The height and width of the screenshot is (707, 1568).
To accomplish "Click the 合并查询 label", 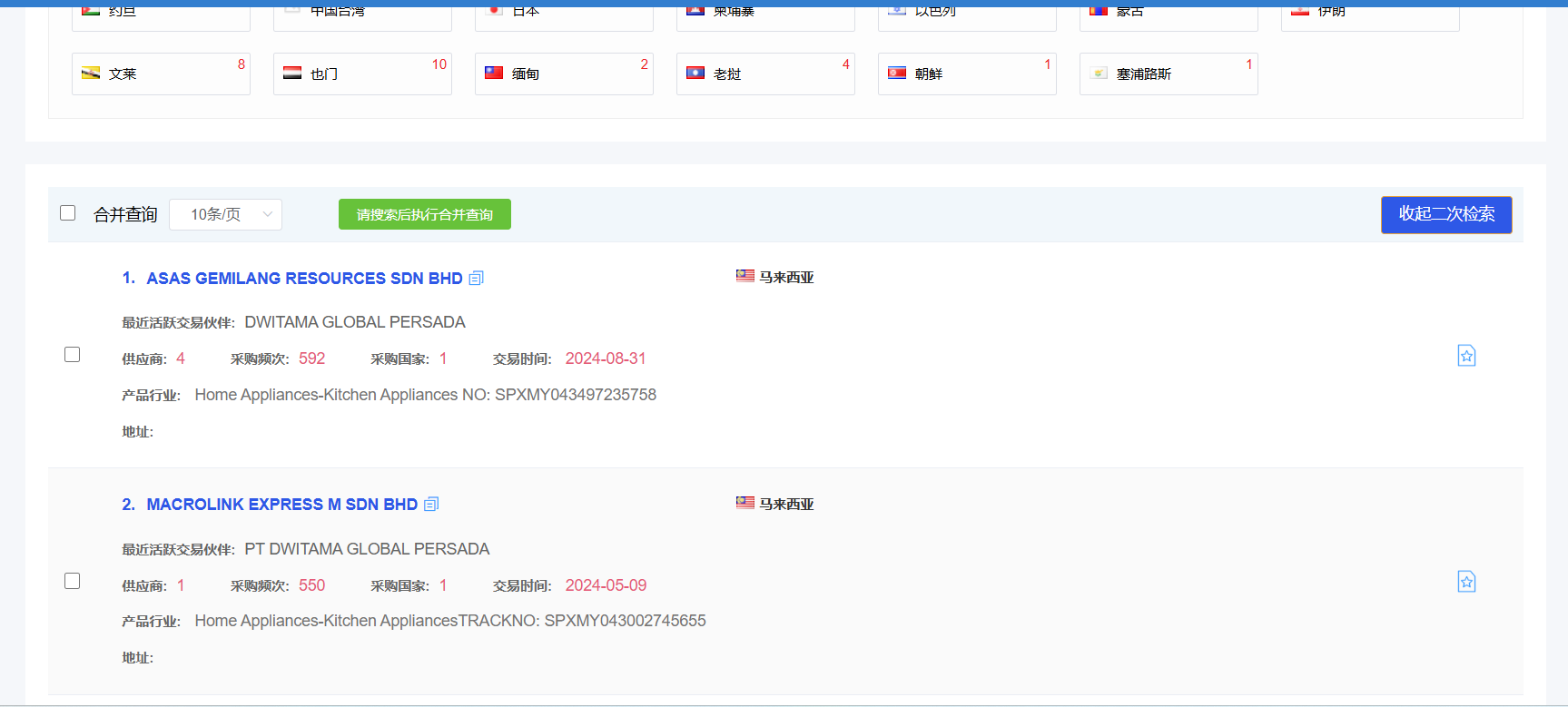I will pos(125,214).
